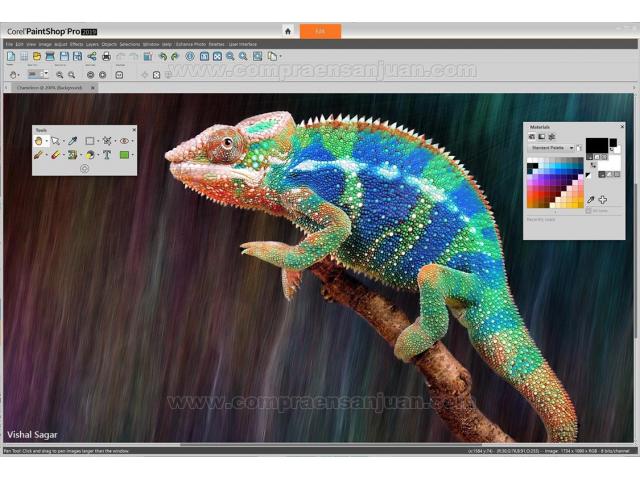Screen dimensions: 640x480
Task: Open the zoom percentage dropdown in options bar
Action: pyautogui.click(x=46, y=74)
